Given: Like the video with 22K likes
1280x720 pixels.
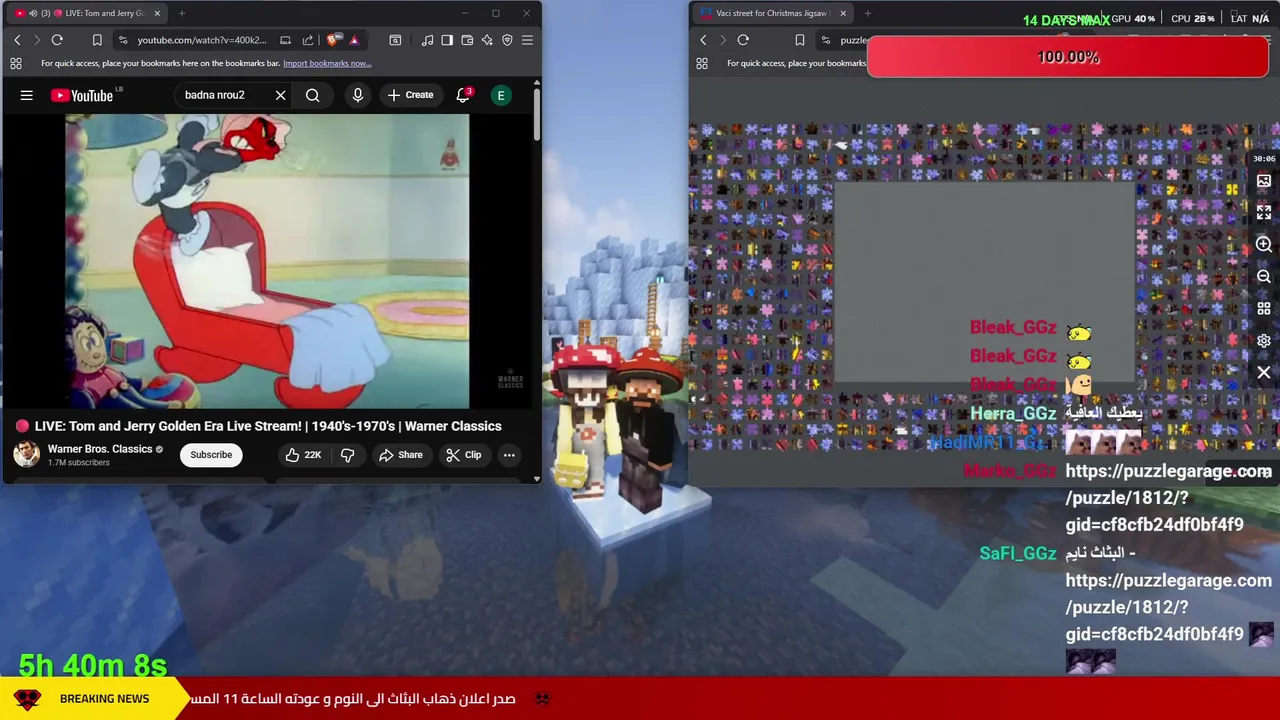Looking at the screenshot, I should tap(303, 455).
